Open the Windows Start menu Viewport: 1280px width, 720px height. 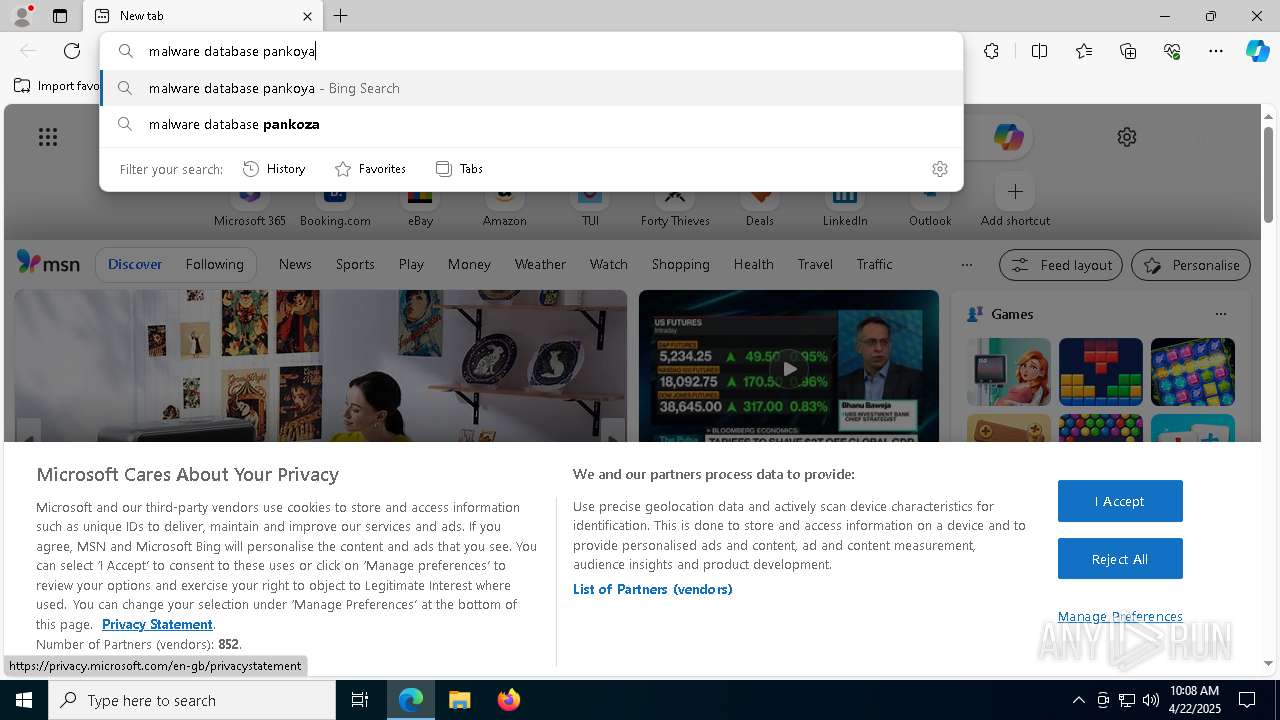click(x=24, y=700)
